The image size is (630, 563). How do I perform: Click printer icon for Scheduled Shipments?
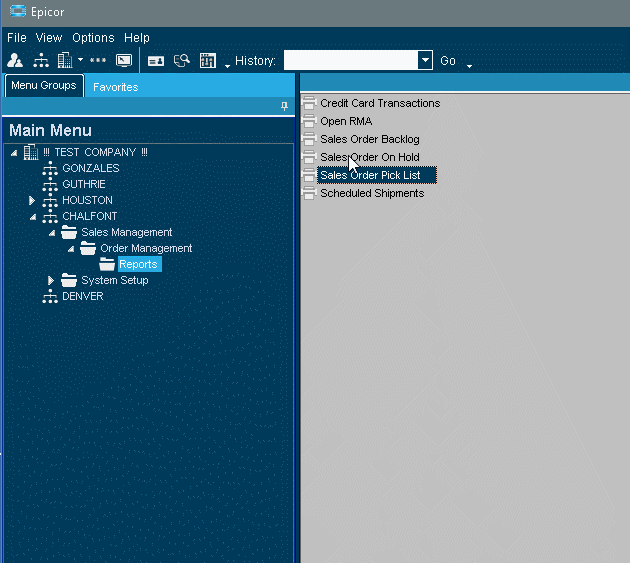309,193
